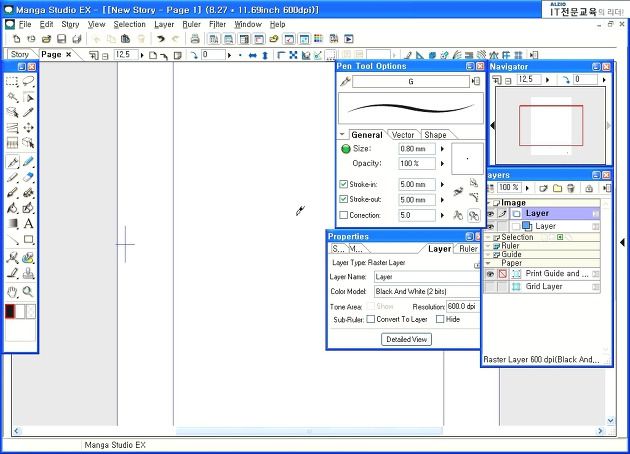Click the color palette grid icon in toolbar
Viewport: 630px width, 454px height.
click(x=318, y=39)
